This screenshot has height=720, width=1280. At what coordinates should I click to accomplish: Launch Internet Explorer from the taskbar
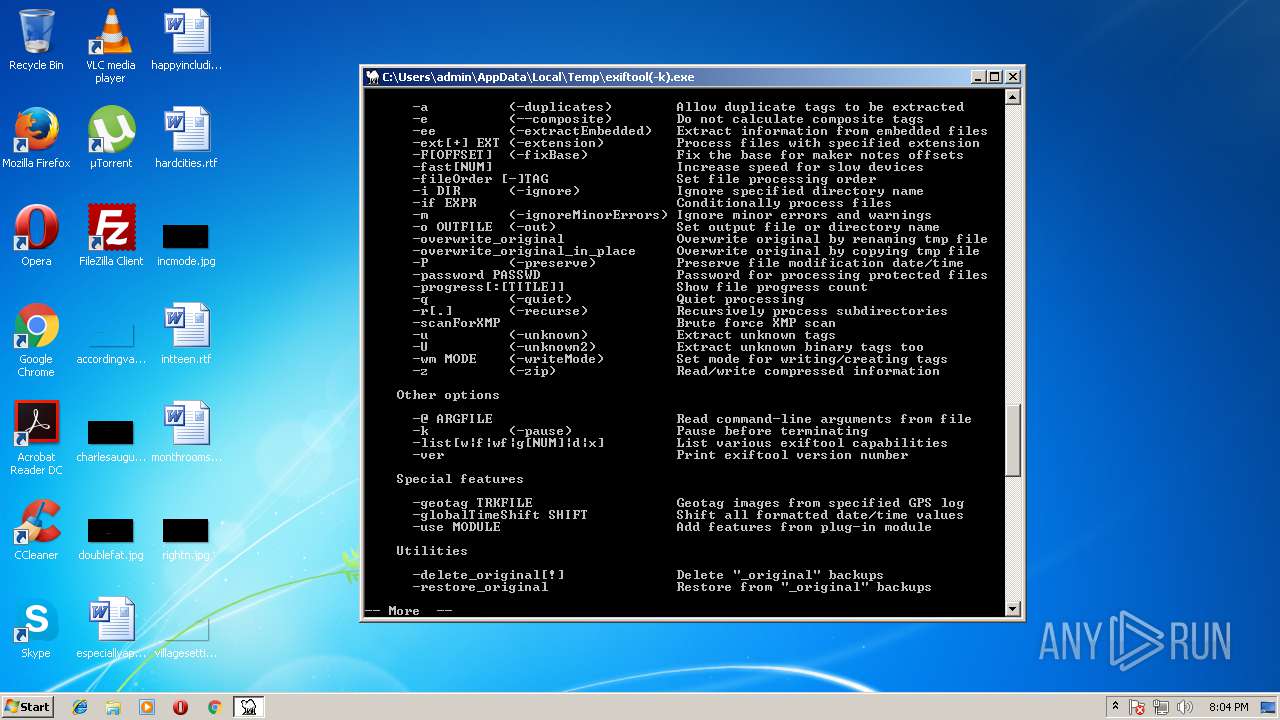tap(80, 707)
